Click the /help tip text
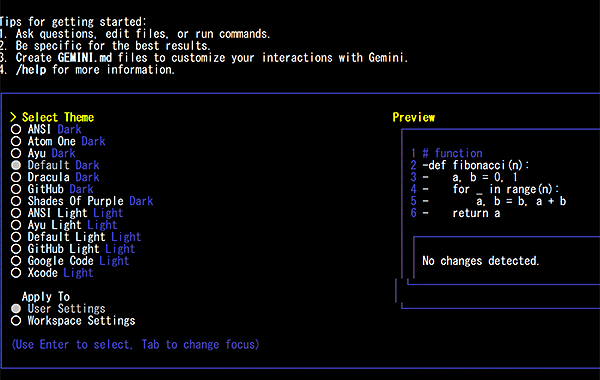The width and height of the screenshot is (600, 380). click(95, 70)
